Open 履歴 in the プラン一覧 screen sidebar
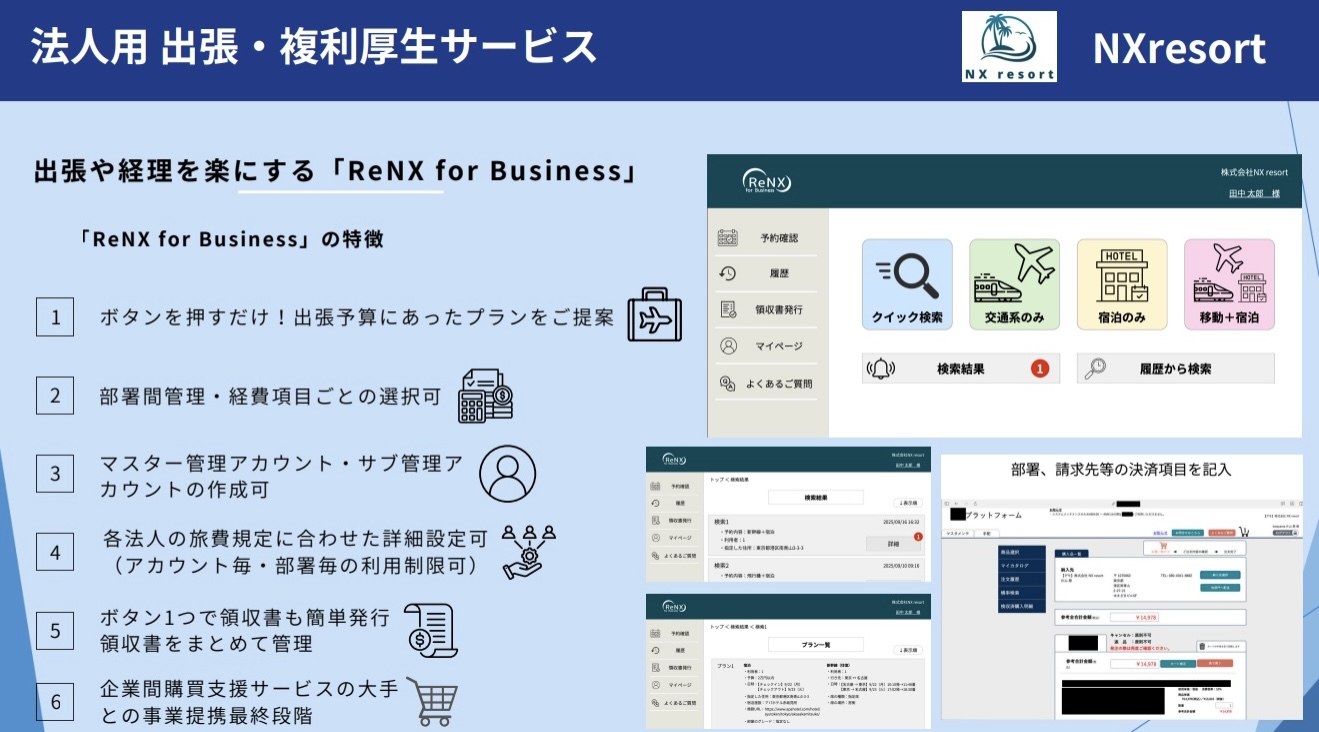1319x732 pixels. 672,650
